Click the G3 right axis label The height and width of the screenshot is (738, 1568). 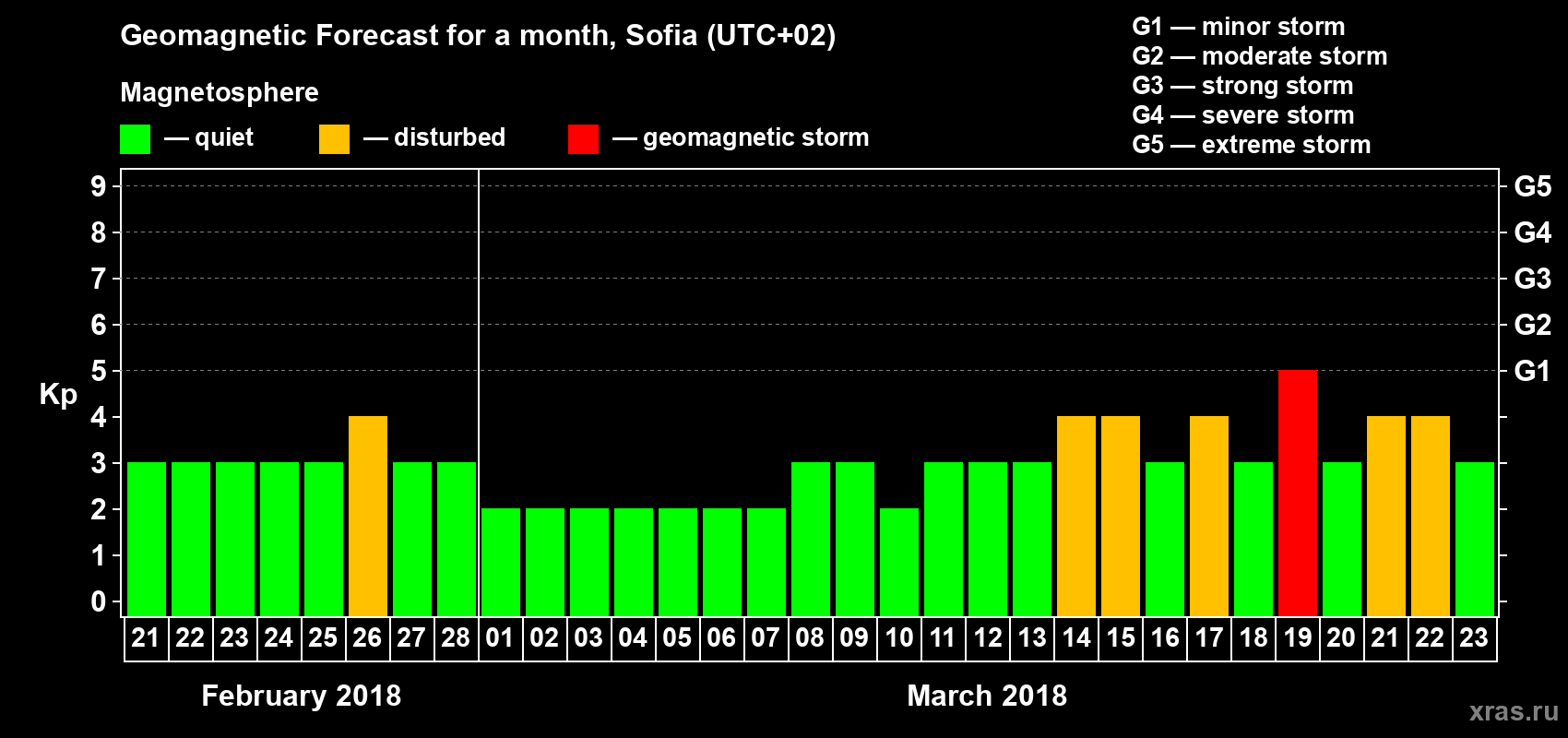pyautogui.click(x=1532, y=279)
